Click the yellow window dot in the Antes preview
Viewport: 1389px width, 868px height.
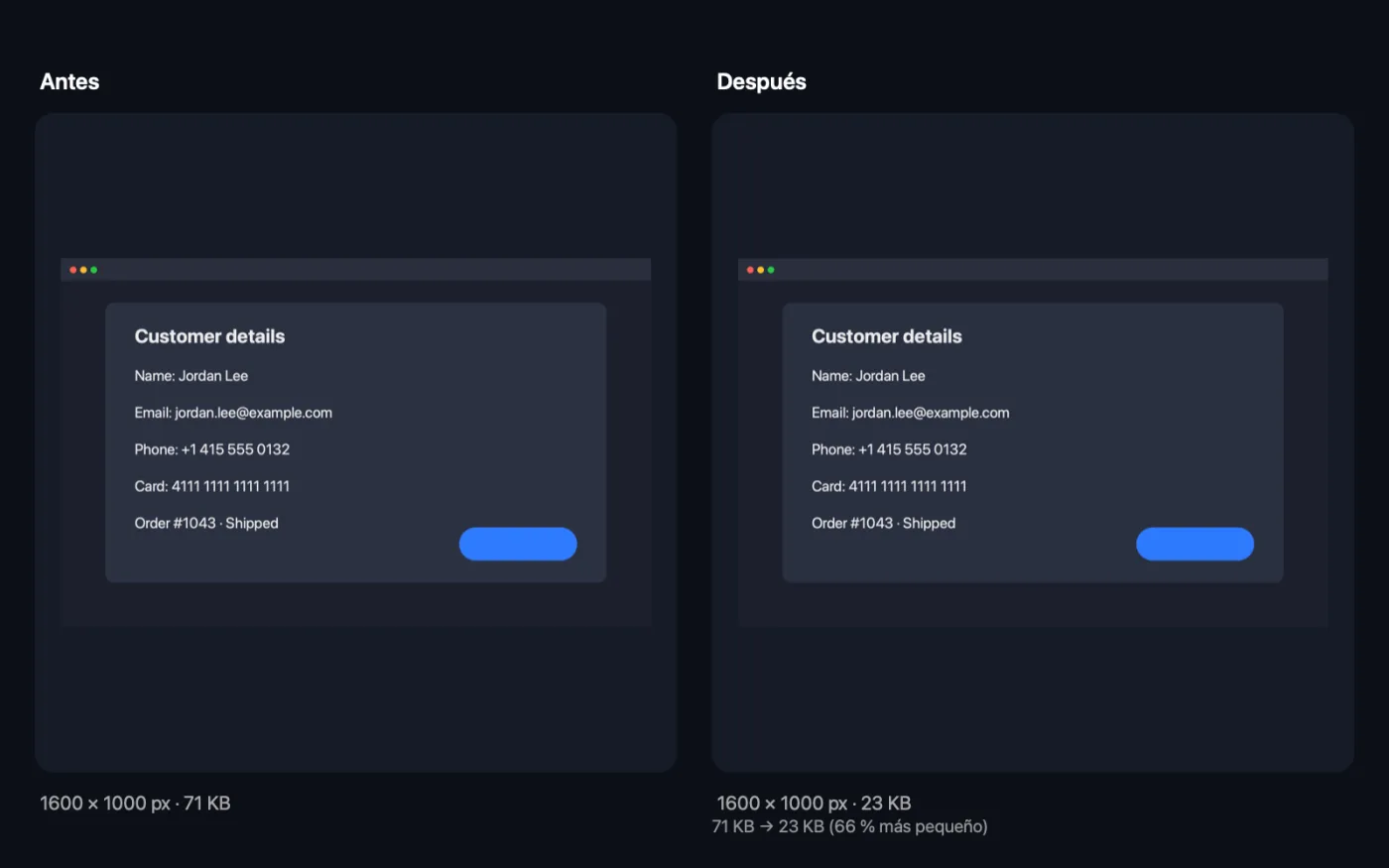click(x=83, y=270)
